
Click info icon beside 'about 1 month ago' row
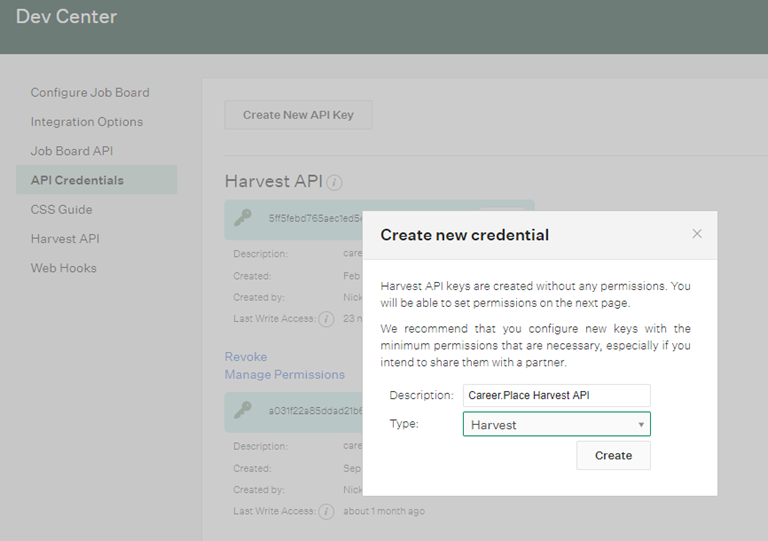coord(326,512)
